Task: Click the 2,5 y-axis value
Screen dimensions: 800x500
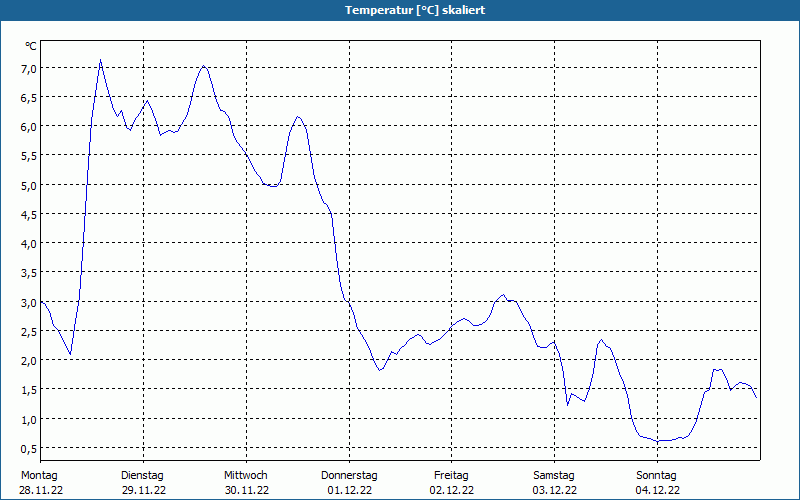Action: click(28, 332)
